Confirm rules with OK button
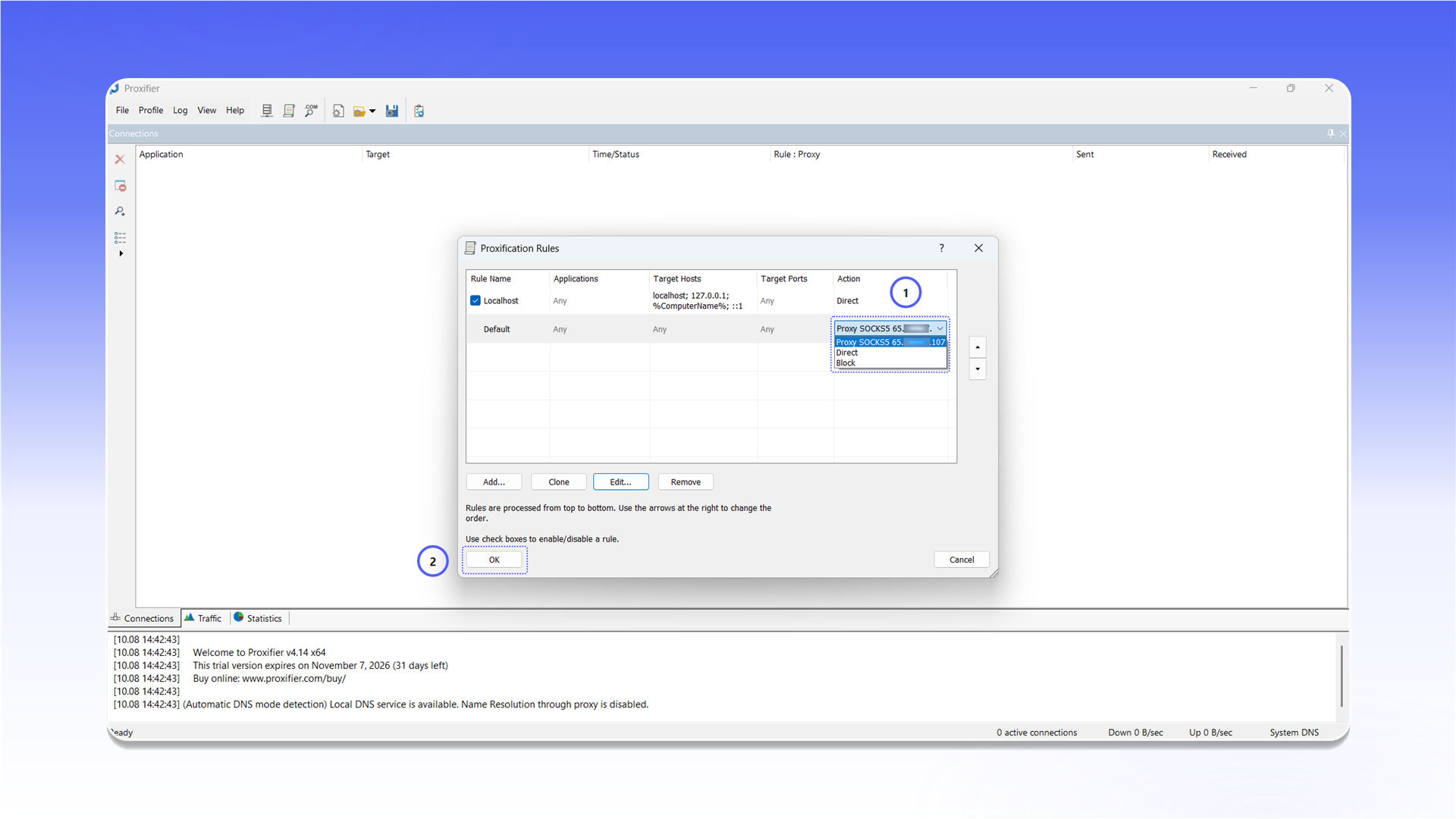Viewport: 1456px width, 819px height. click(494, 560)
